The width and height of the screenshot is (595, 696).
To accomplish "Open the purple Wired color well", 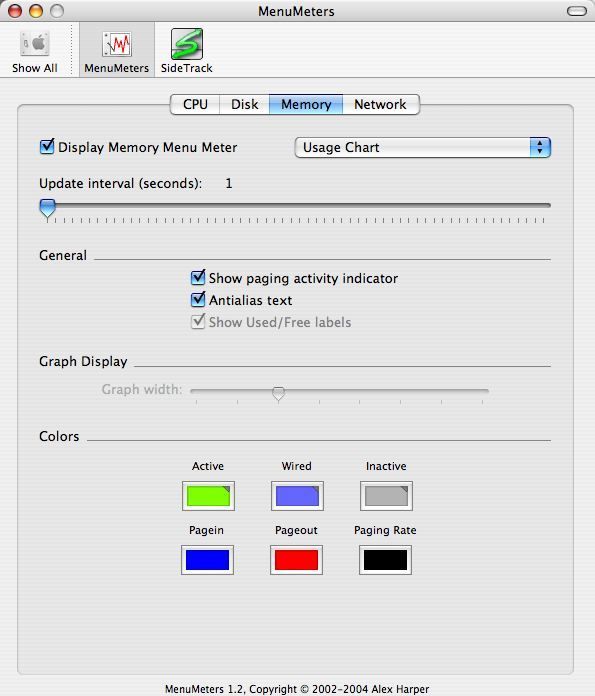I will click(x=297, y=496).
